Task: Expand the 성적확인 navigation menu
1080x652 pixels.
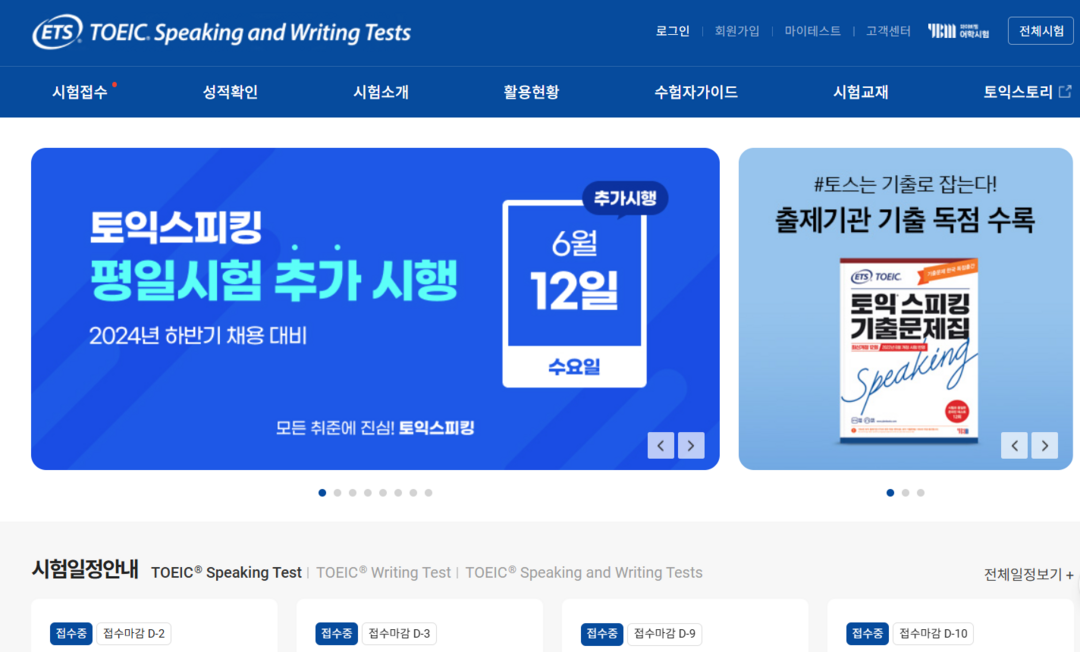Action: 230,92
